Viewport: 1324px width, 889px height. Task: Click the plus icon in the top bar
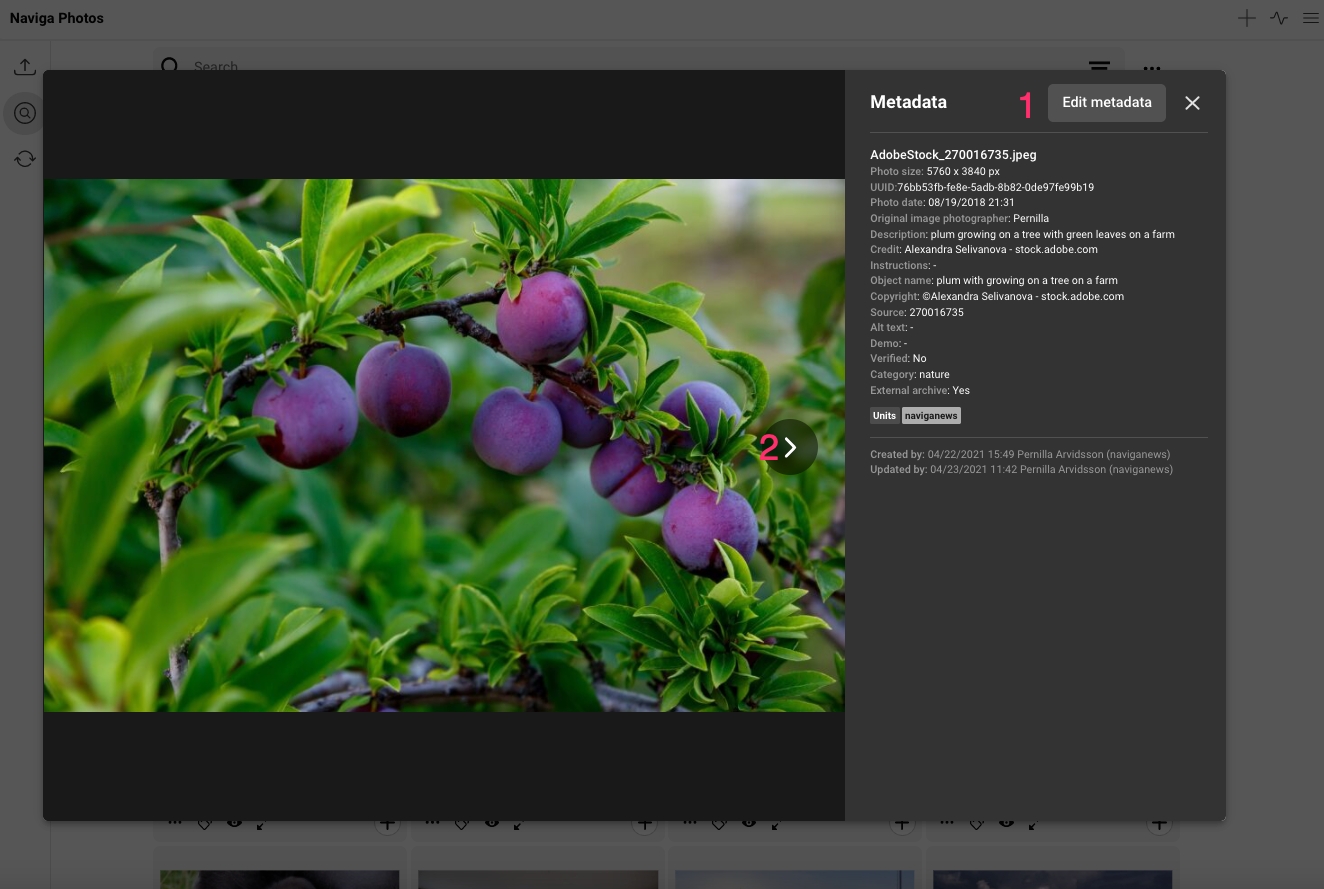(x=1246, y=18)
